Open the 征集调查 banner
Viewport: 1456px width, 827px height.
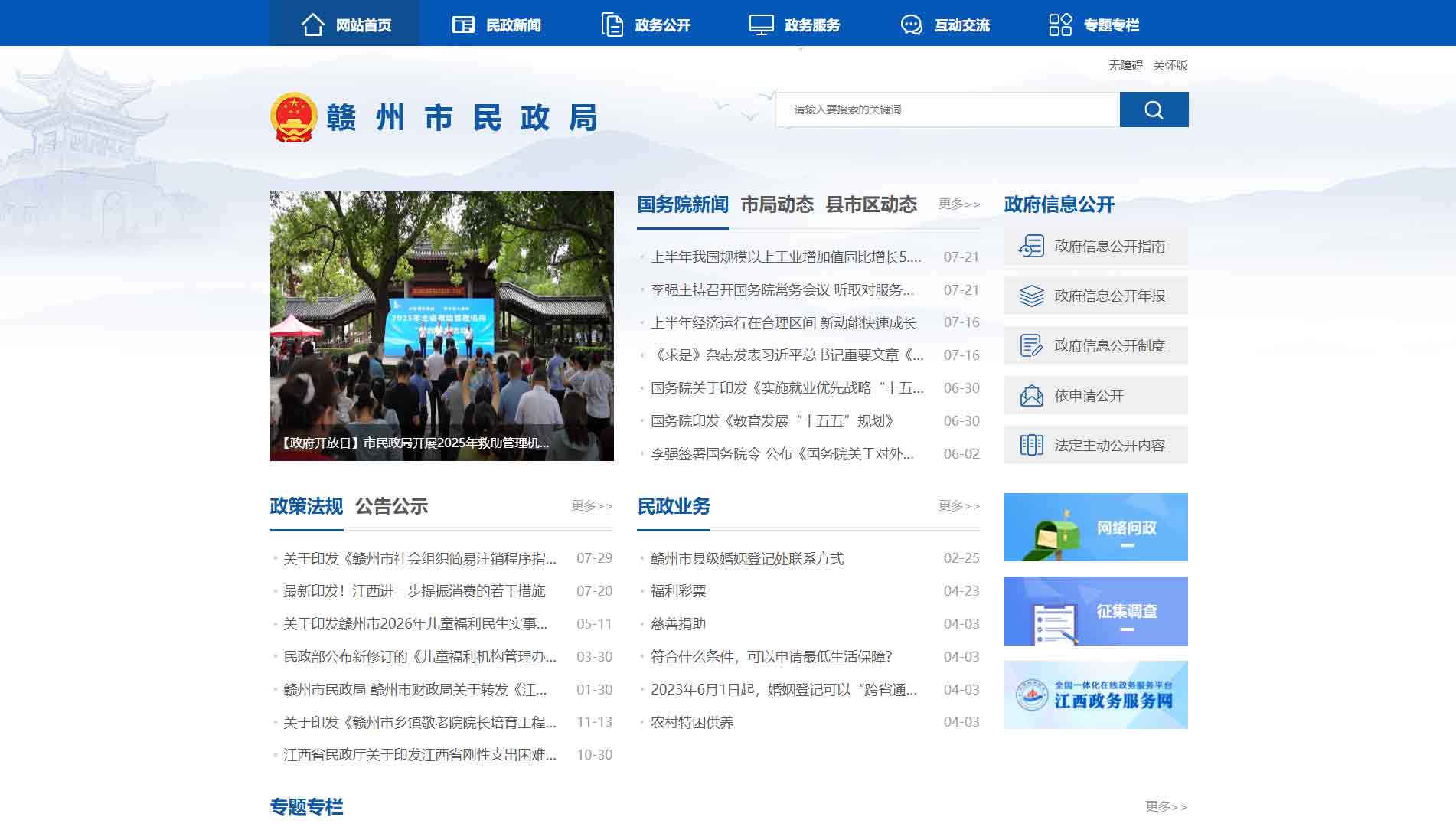coord(1095,611)
